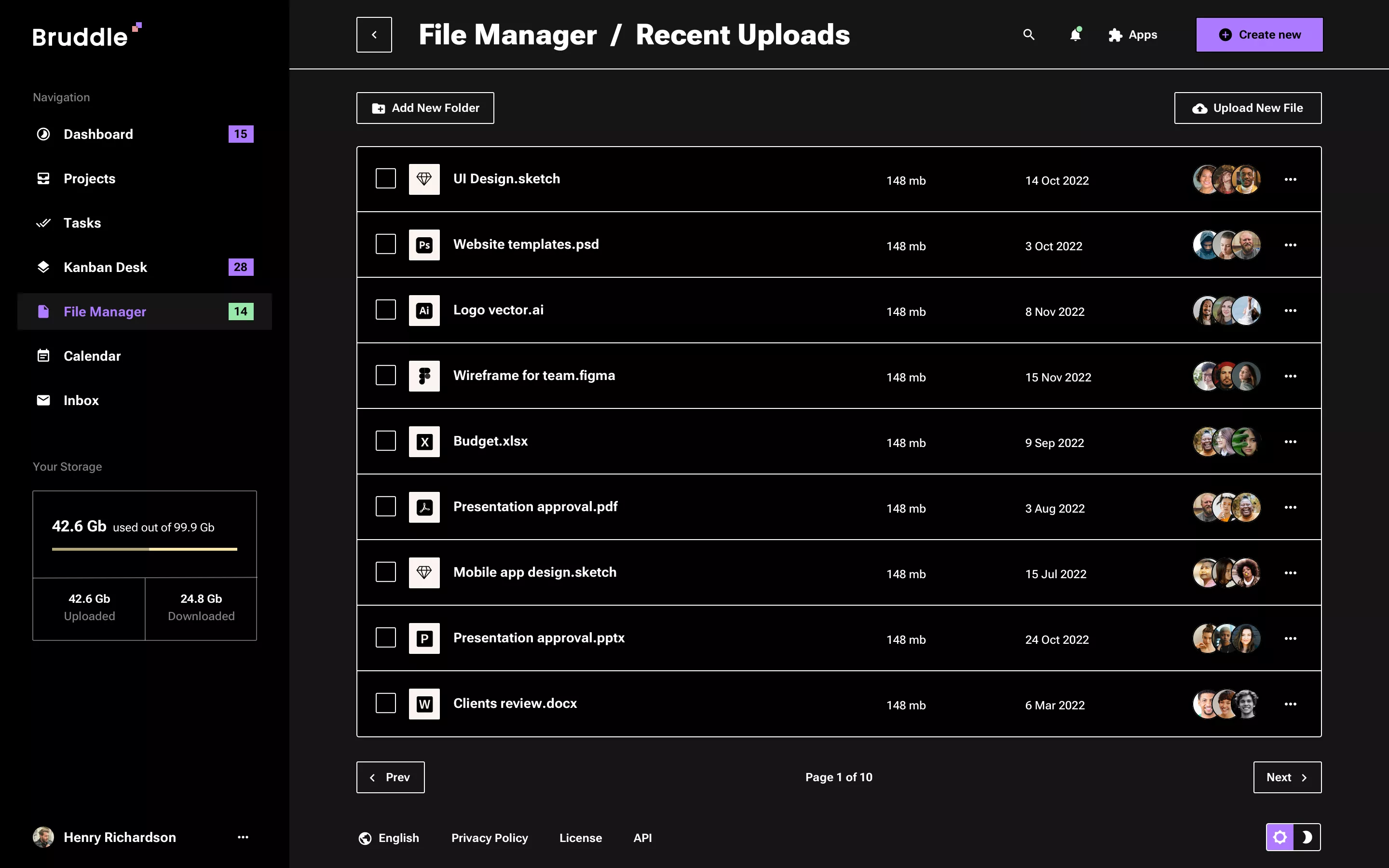Click the Figma icon beside Wireframe for team
The image size is (1389, 868).
coord(424,376)
